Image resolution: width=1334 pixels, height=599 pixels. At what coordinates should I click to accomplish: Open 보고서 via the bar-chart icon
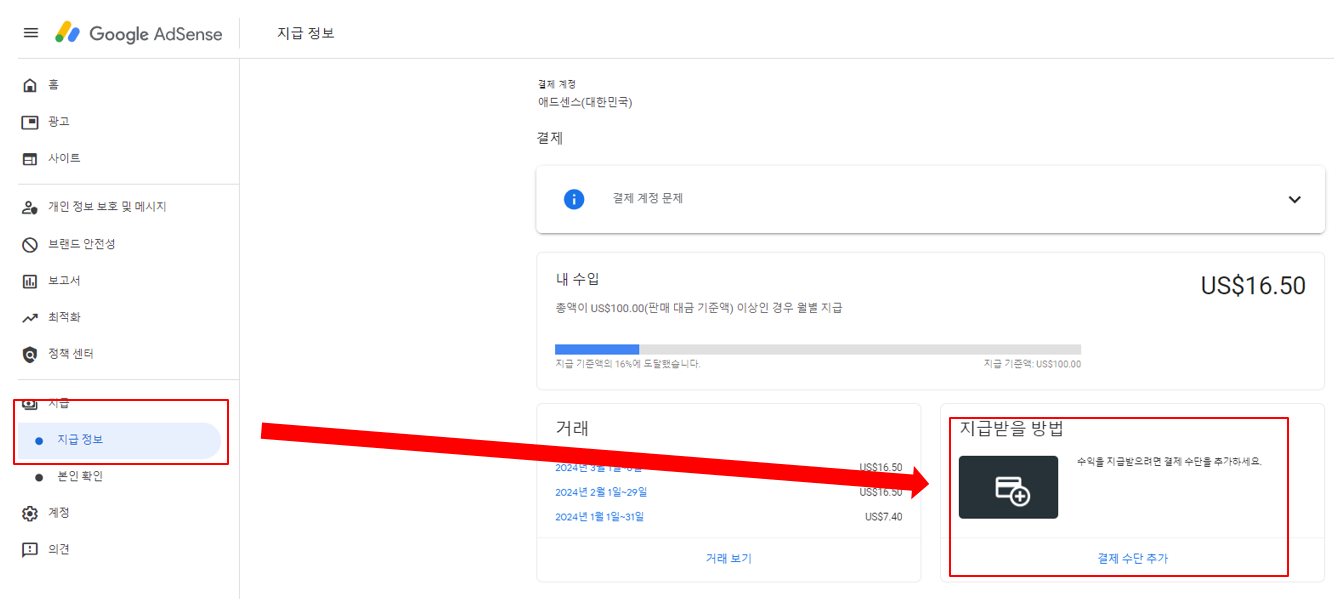point(31,280)
